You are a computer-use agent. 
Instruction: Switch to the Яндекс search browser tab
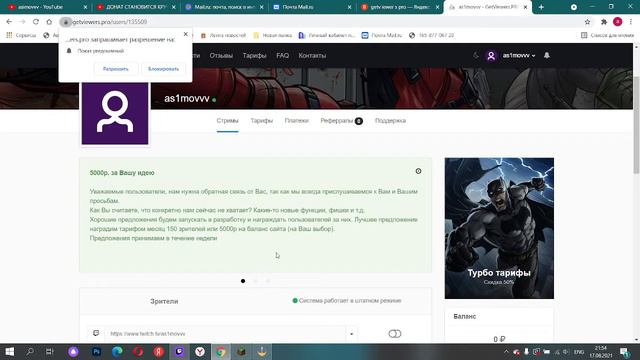[400, 7]
